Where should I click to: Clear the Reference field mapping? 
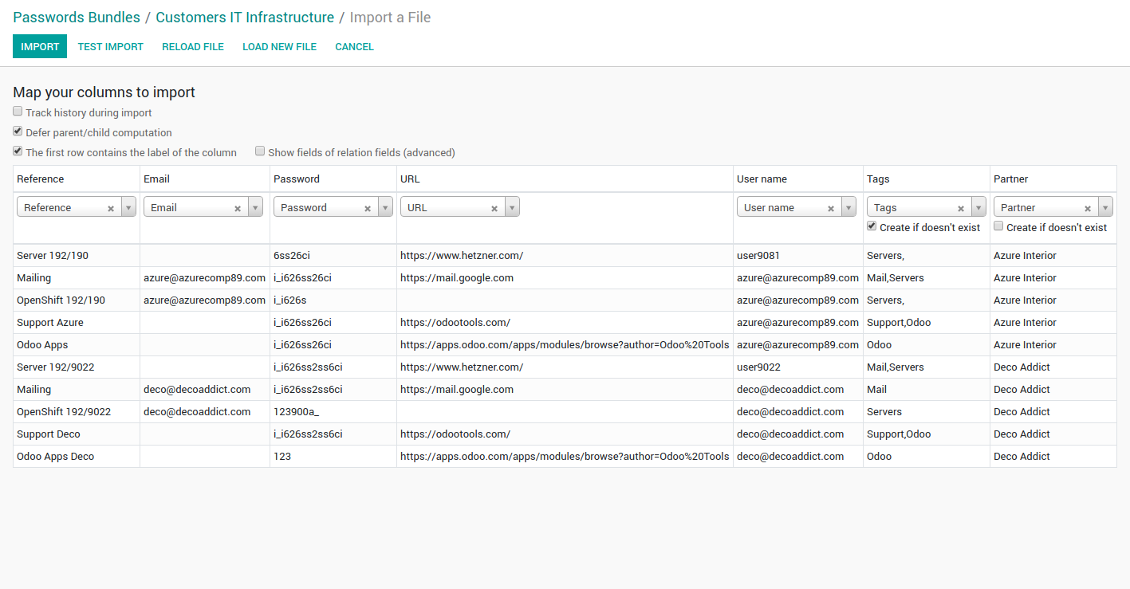111,208
